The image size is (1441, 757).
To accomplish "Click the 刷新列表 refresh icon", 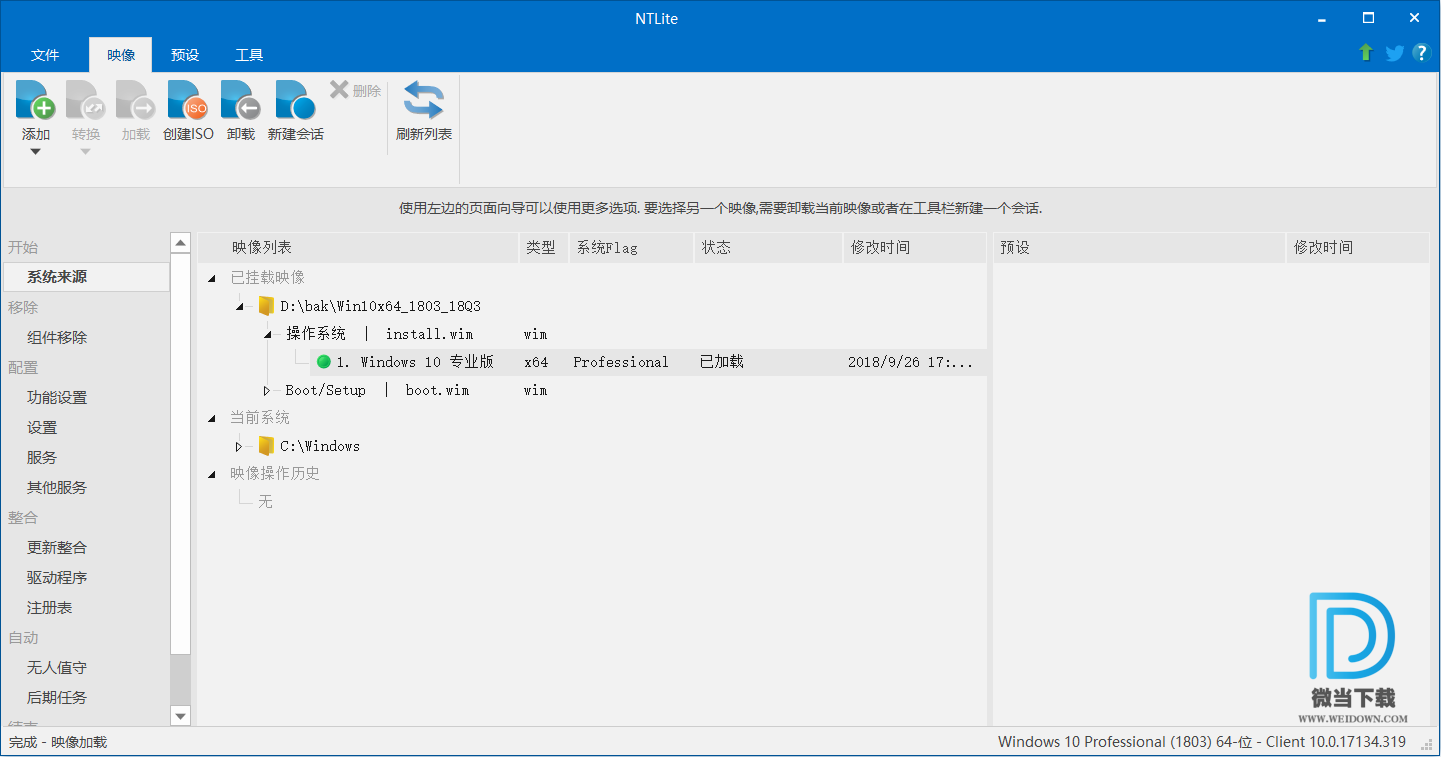I will point(423,101).
